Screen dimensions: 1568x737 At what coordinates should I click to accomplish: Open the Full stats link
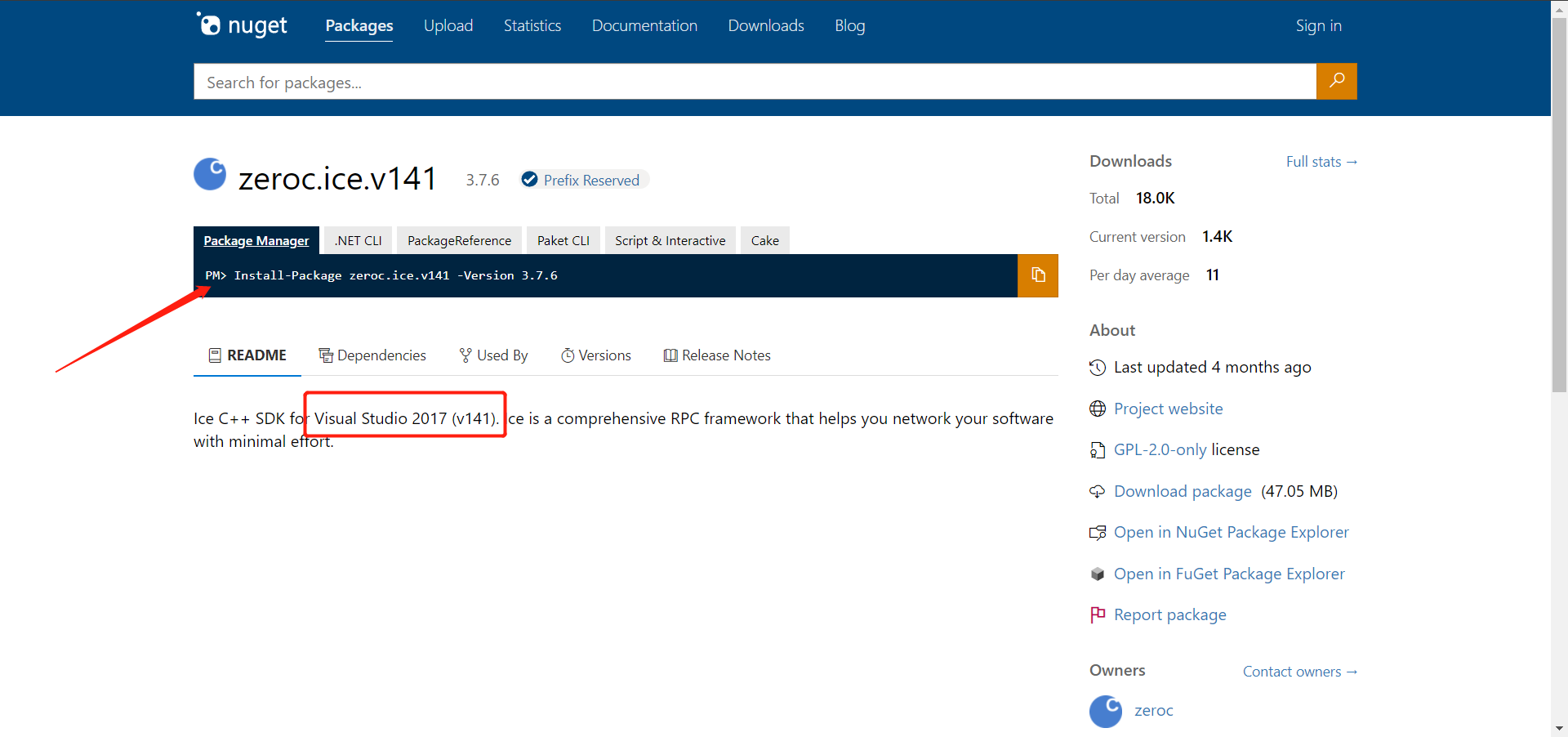point(1321,162)
